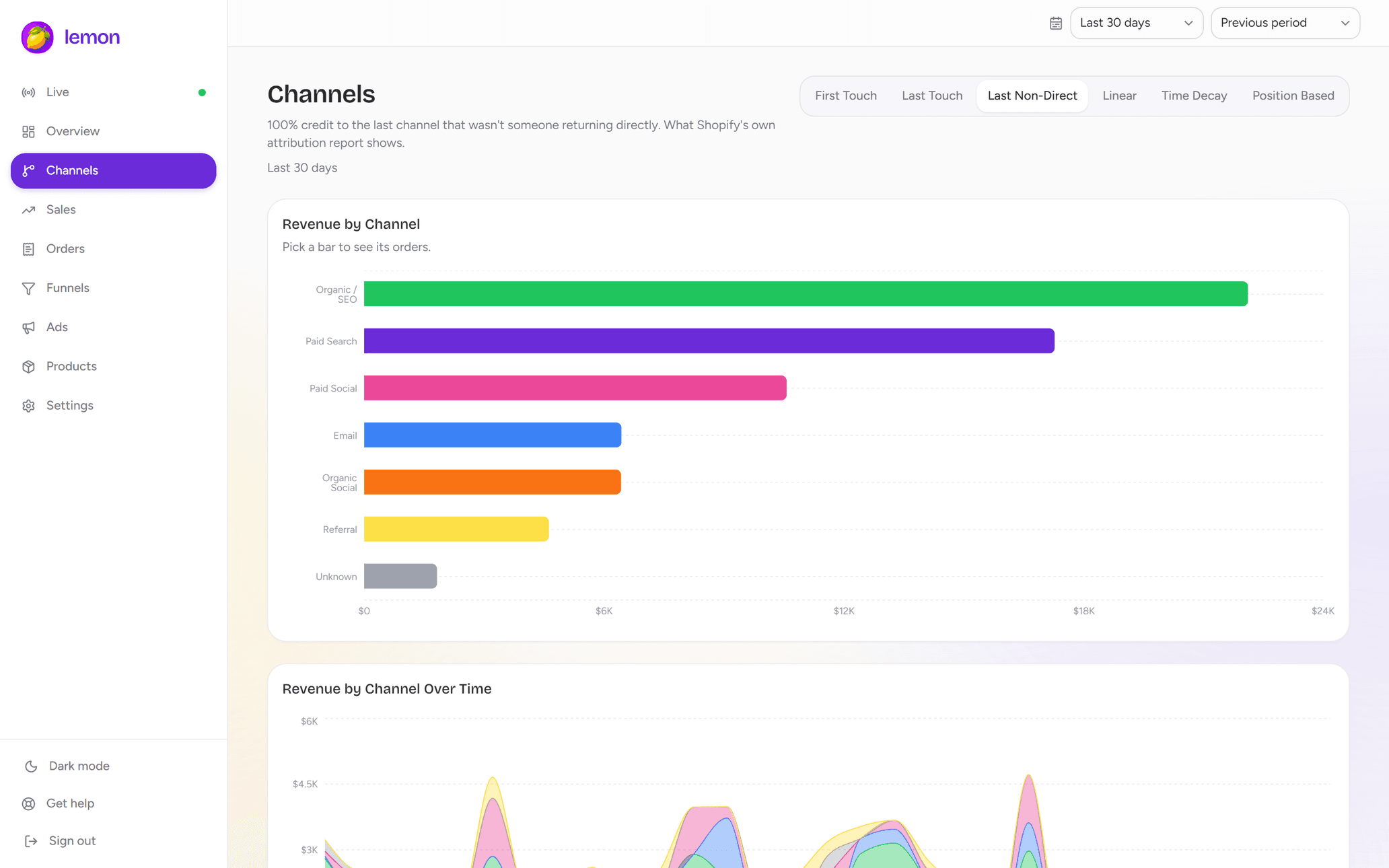
Task: Click the Dark mode moon icon
Action: [x=31, y=766]
